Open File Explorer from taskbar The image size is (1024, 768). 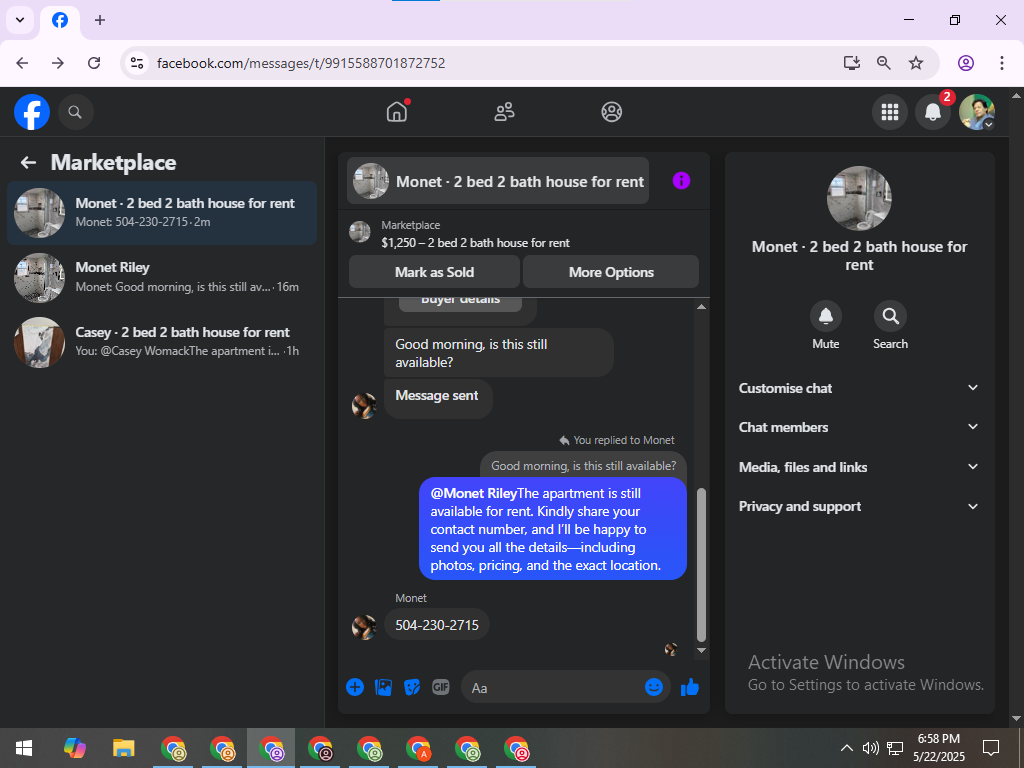click(123, 748)
